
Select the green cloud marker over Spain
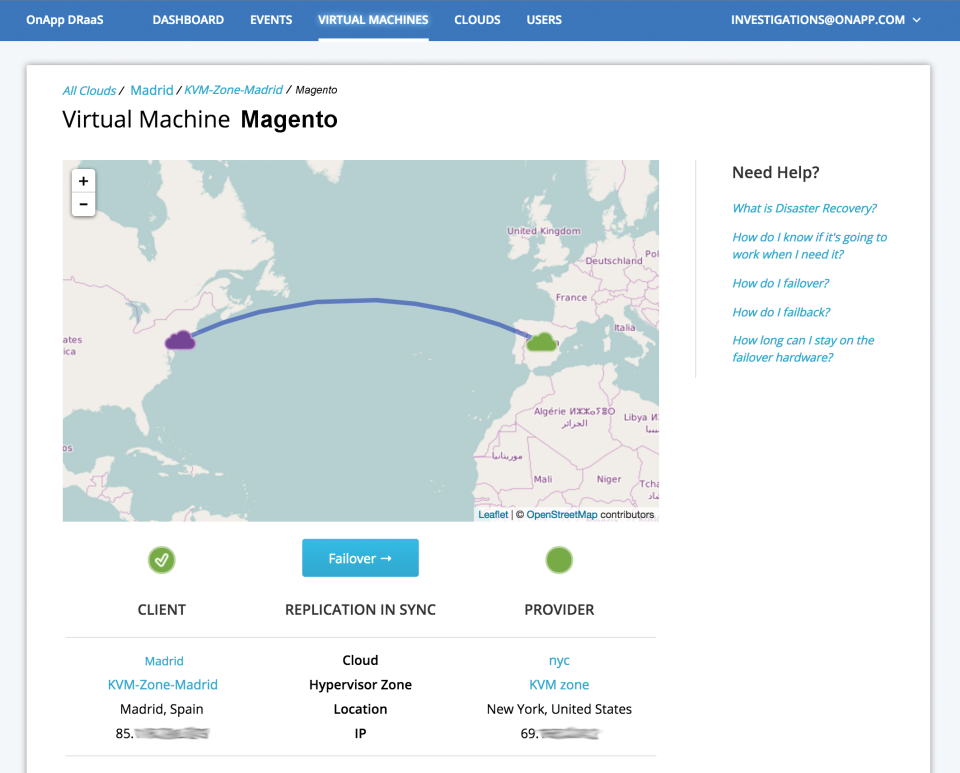click(541, 341)
